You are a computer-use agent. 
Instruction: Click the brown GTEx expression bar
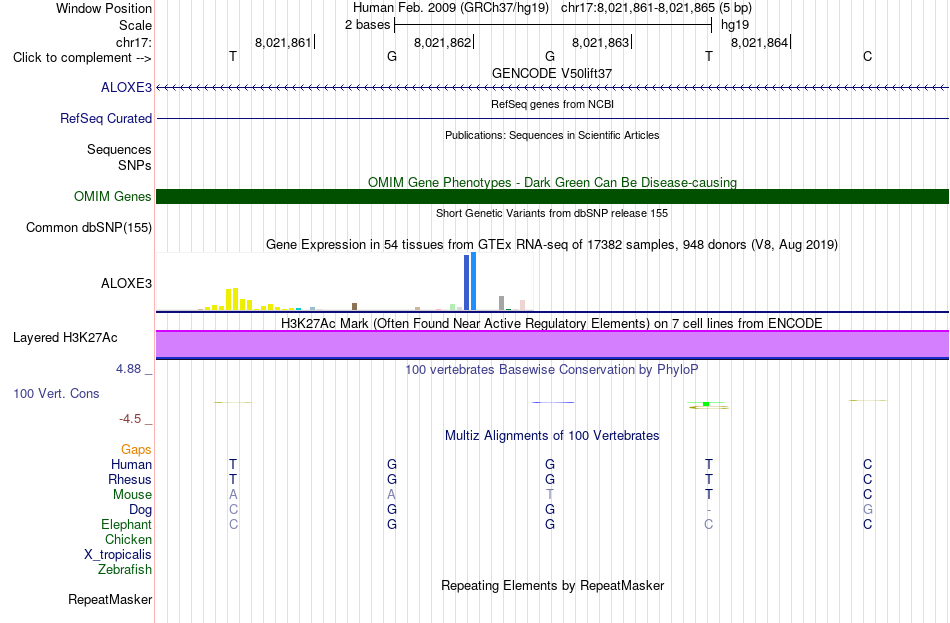point(354,307)
